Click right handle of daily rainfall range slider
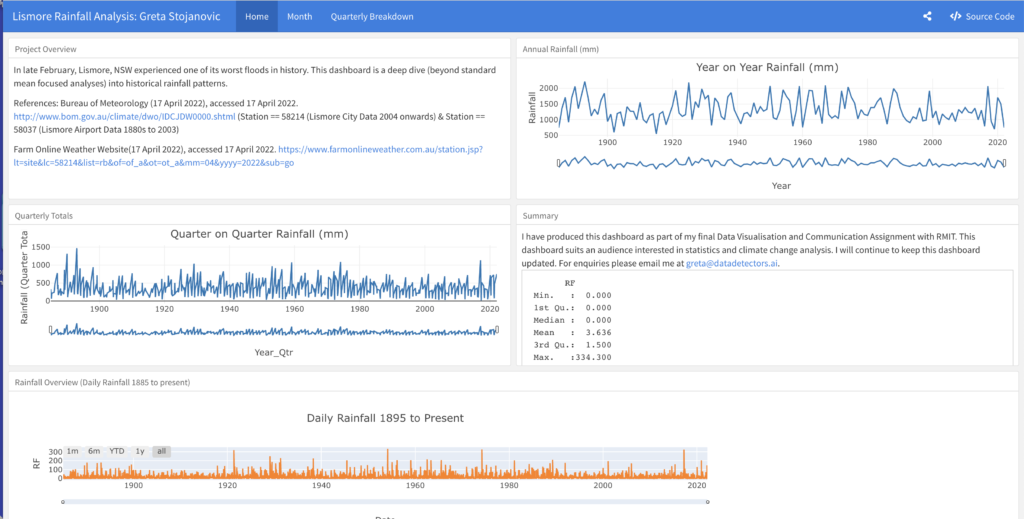The width and height of the screenshot is (1024, 519). [x=706, y=501]
